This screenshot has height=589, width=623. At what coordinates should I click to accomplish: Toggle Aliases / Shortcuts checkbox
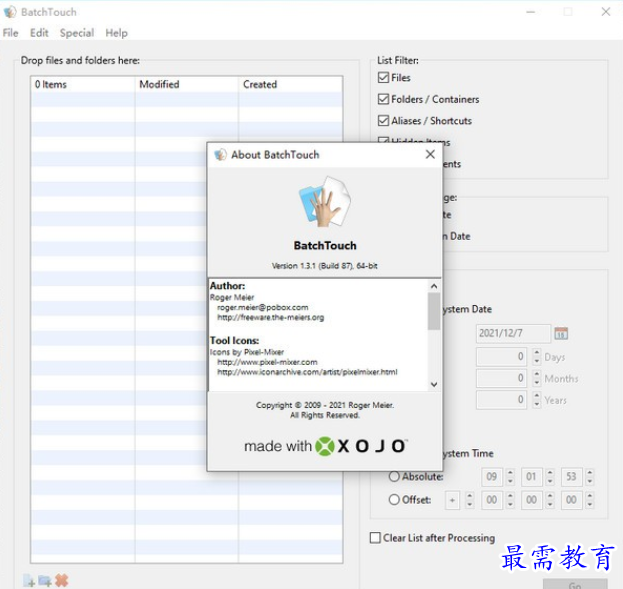click(x=383, y=120)
